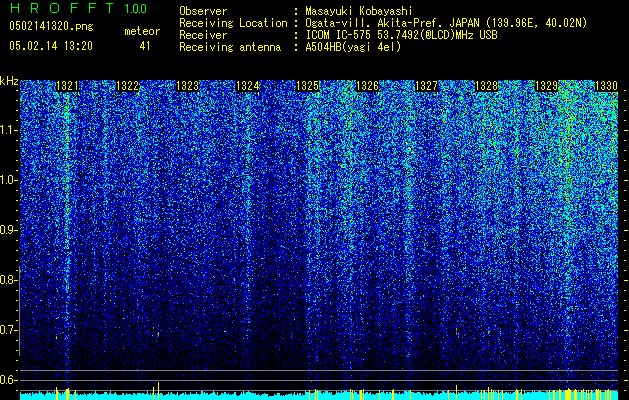Viewport: 629px width, 400px height.
Task: Click the 1328 time marker
Action: [x=486, y=86]
